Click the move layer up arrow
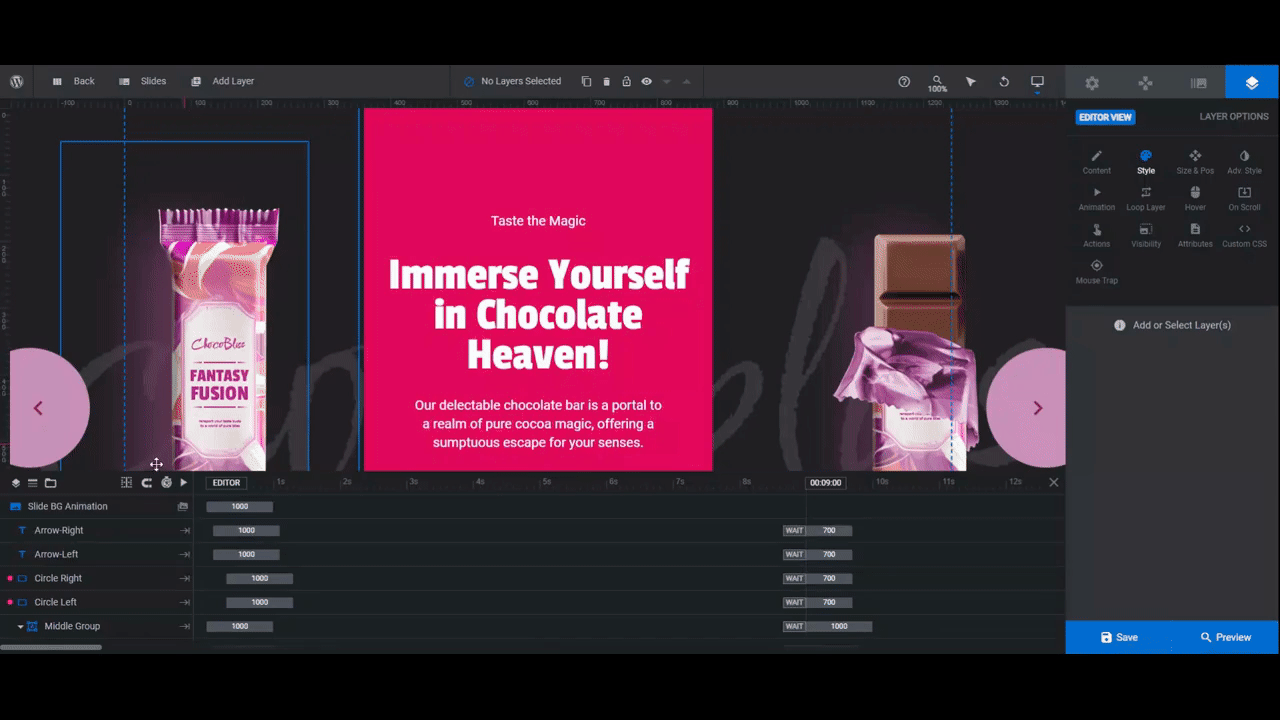 686,81
